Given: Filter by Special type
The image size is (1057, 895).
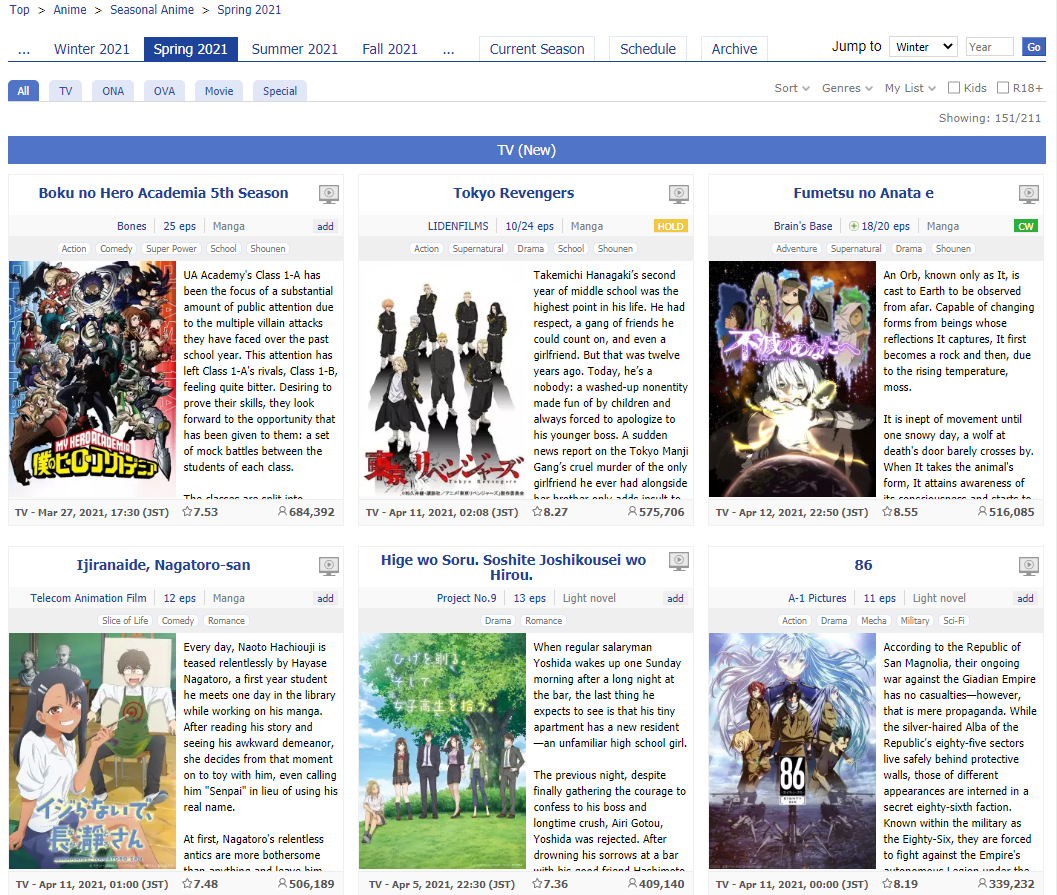Looking at the screenshot, I should (x=280, y=91).
